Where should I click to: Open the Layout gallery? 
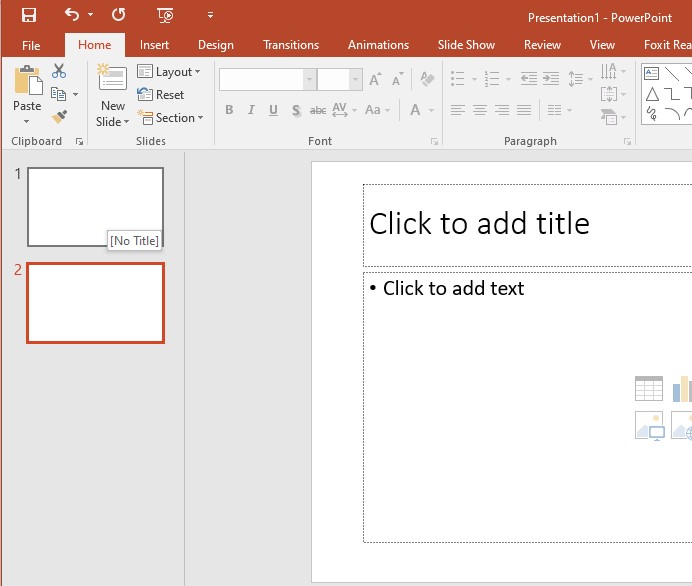pyautogui.click(x=169, y=71)
